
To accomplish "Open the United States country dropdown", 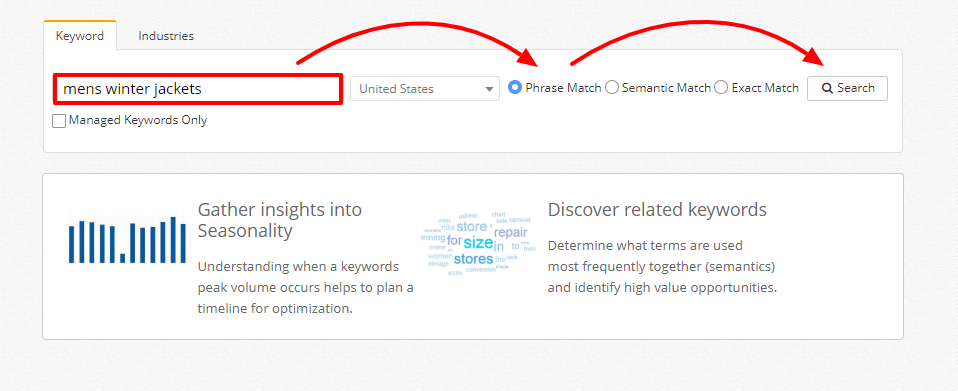I will pyautogui.click(x=425, y=89).
